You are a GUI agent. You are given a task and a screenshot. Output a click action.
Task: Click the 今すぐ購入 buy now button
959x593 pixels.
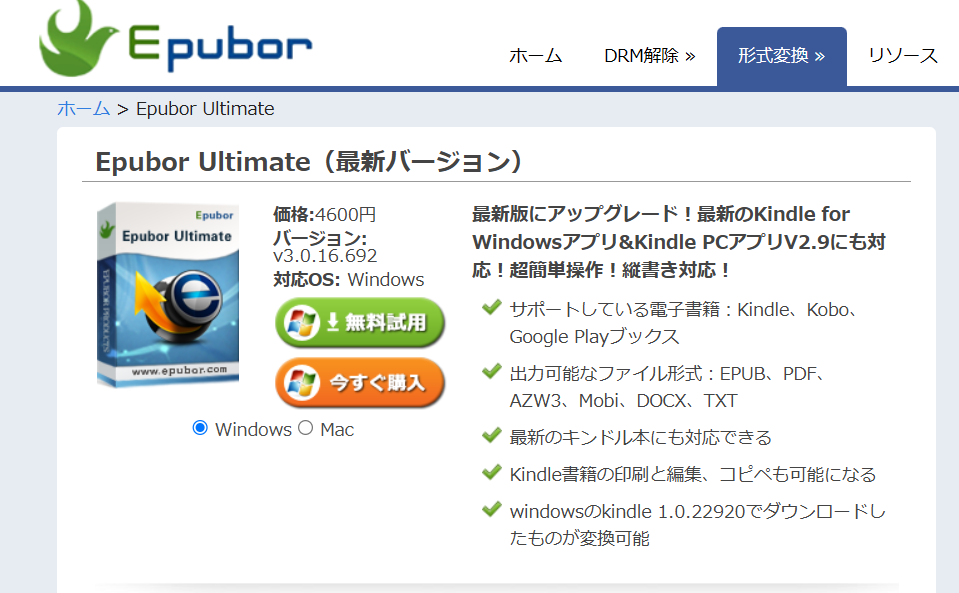point(360,383)
